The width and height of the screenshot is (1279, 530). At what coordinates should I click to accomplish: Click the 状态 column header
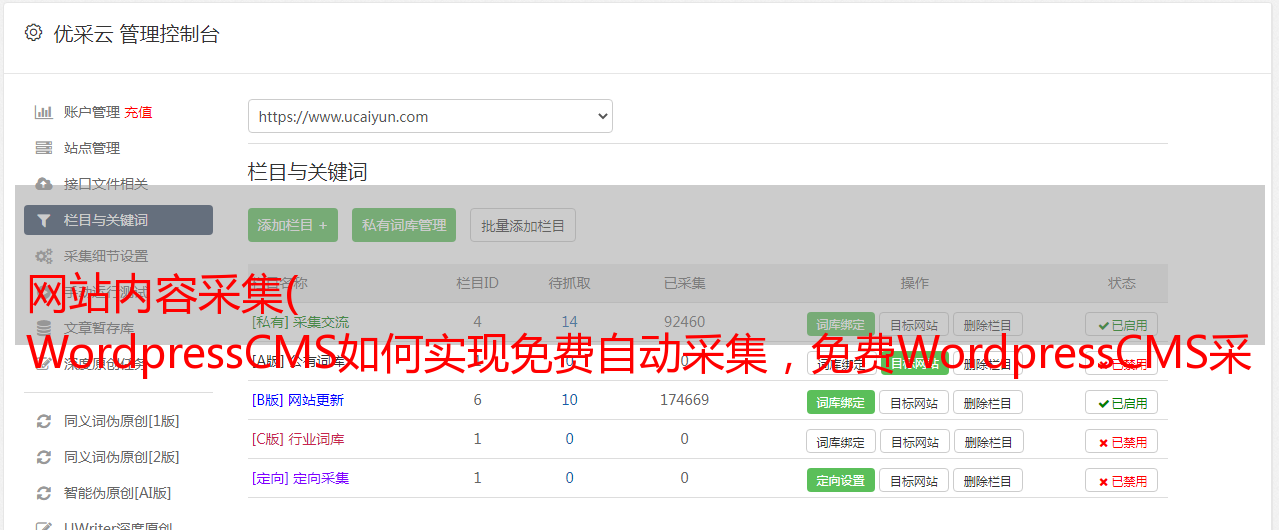(1122, 283)
